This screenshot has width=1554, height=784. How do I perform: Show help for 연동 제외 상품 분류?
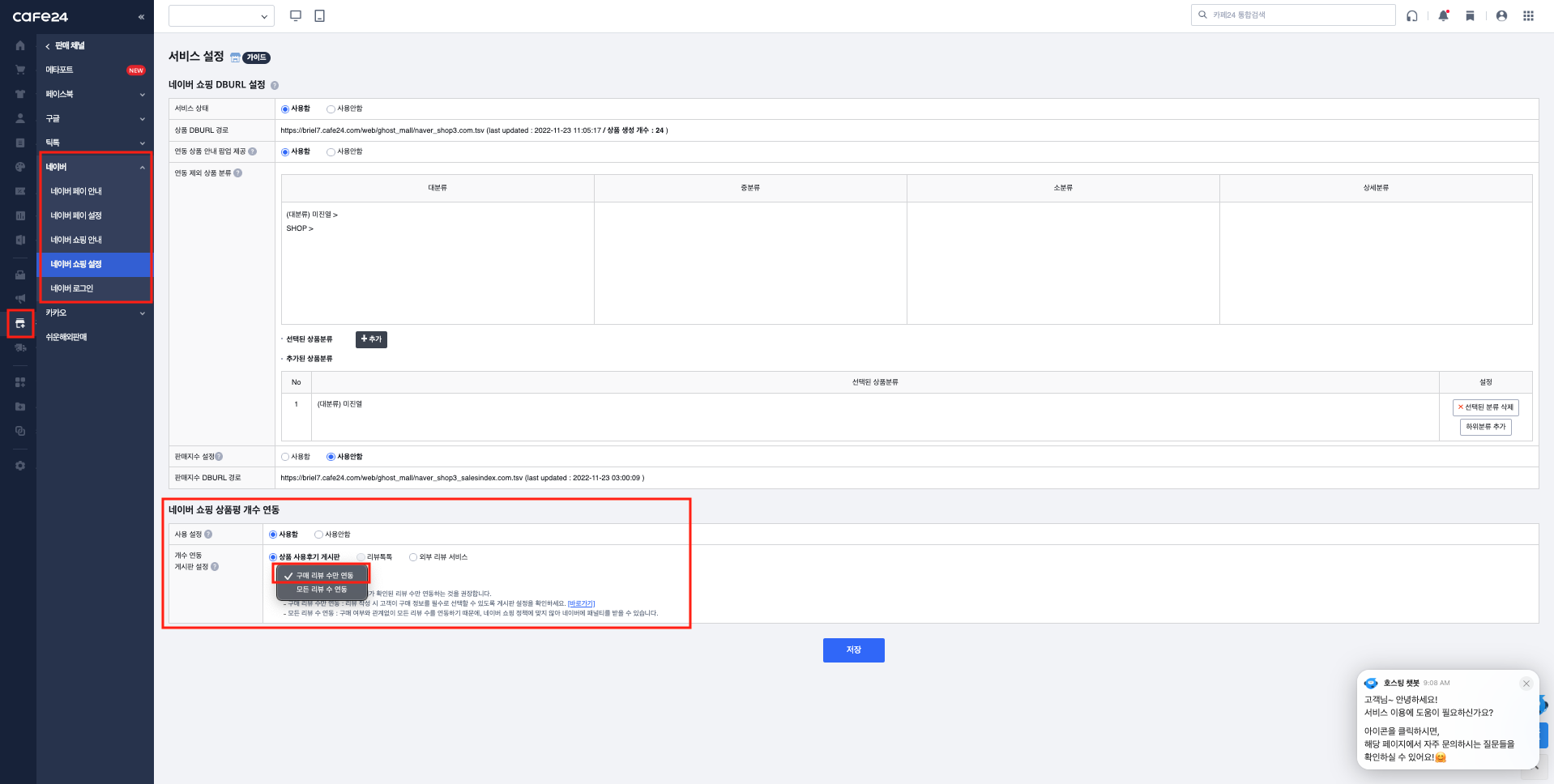point(238,173)
